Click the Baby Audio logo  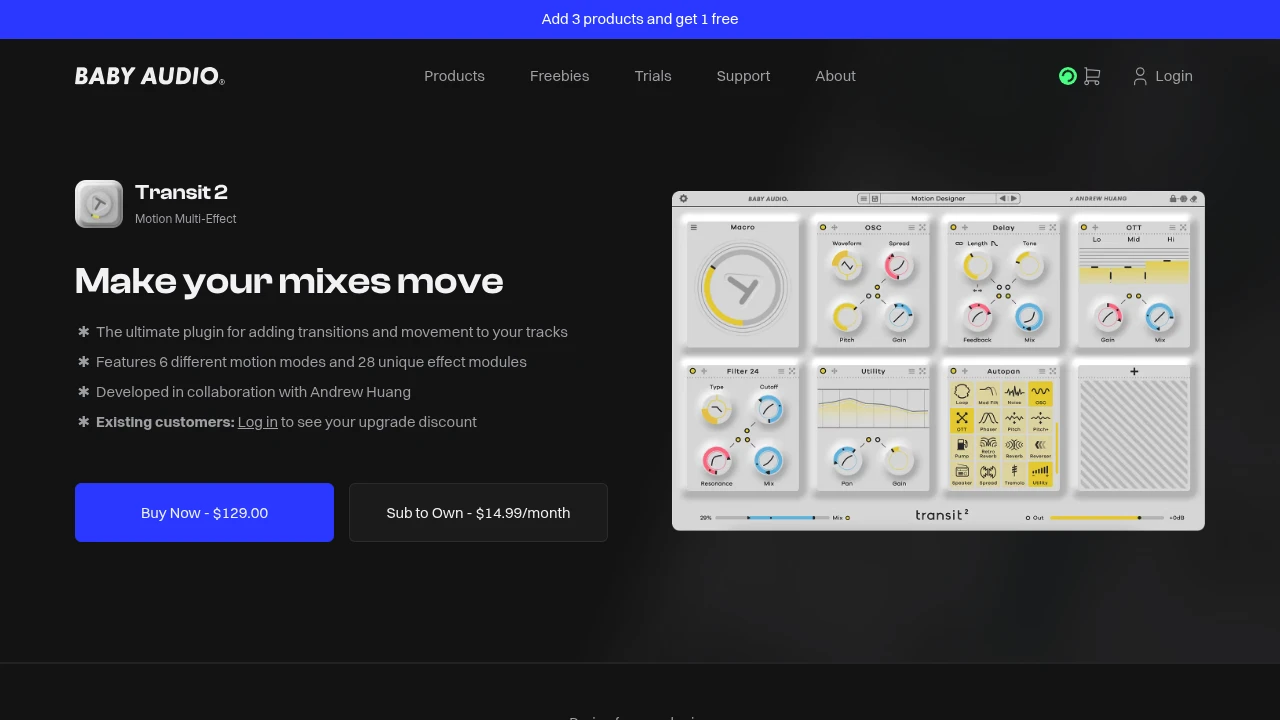point(150,76)
